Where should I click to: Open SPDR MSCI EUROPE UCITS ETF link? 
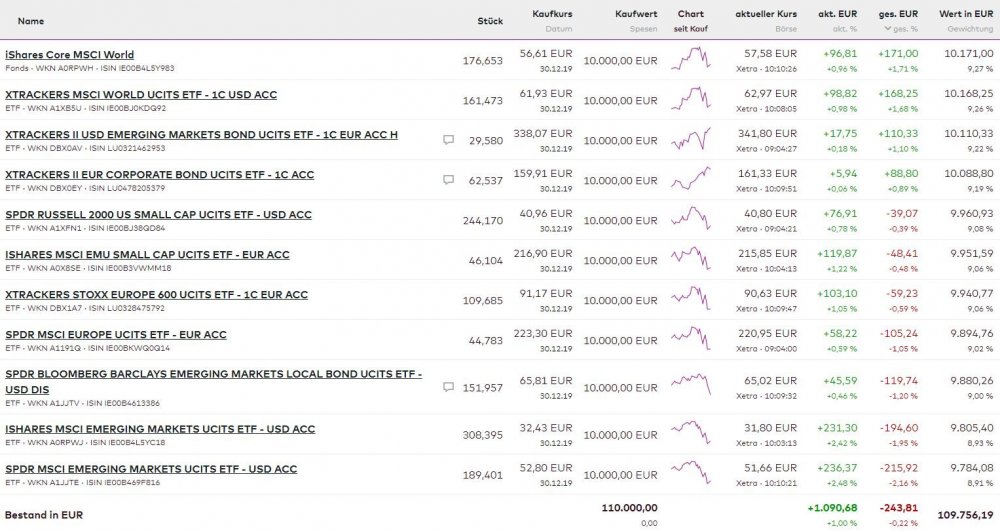pyautogui.click(x=116, y=335)
